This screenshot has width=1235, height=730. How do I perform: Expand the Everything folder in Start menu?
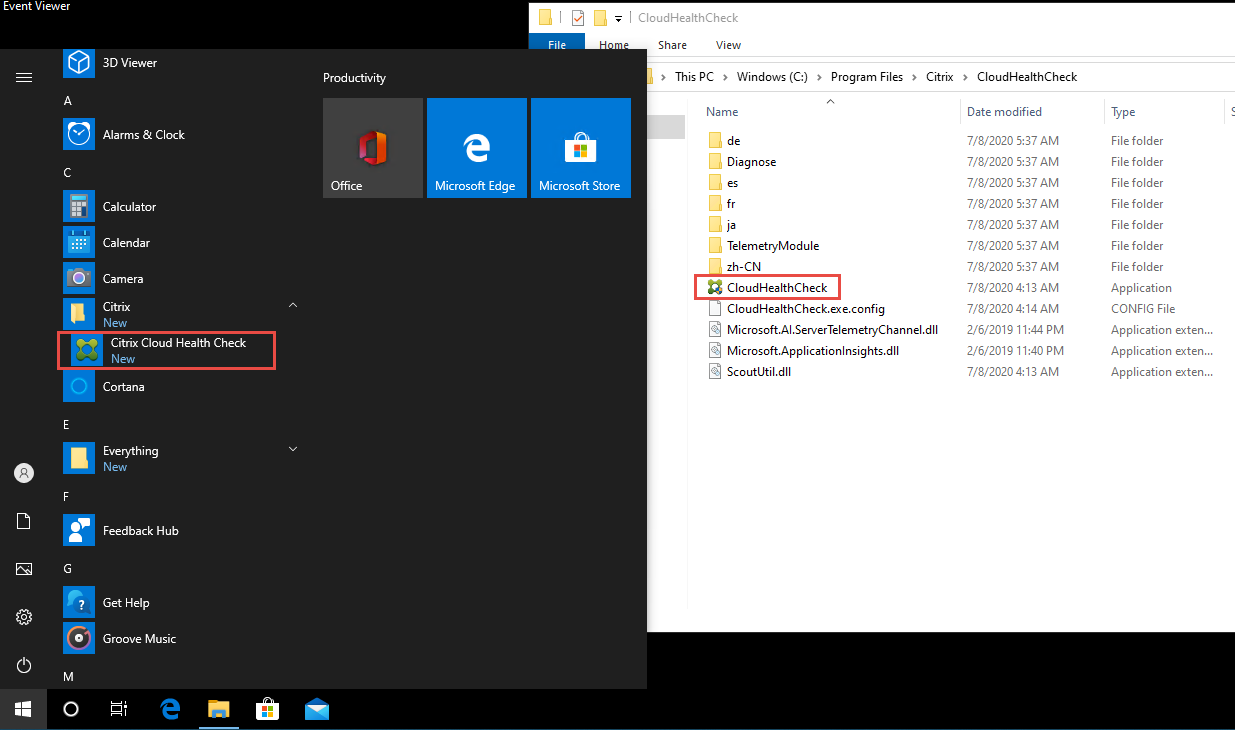pyautogui.click(x=293, y=449)
